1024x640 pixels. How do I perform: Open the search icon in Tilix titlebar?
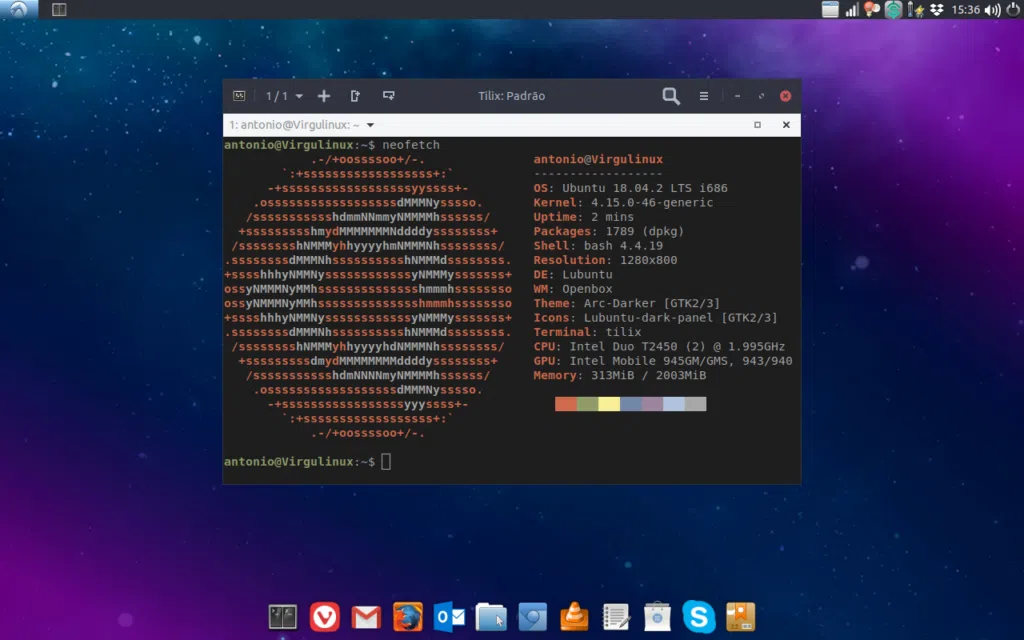coord(670,96)
